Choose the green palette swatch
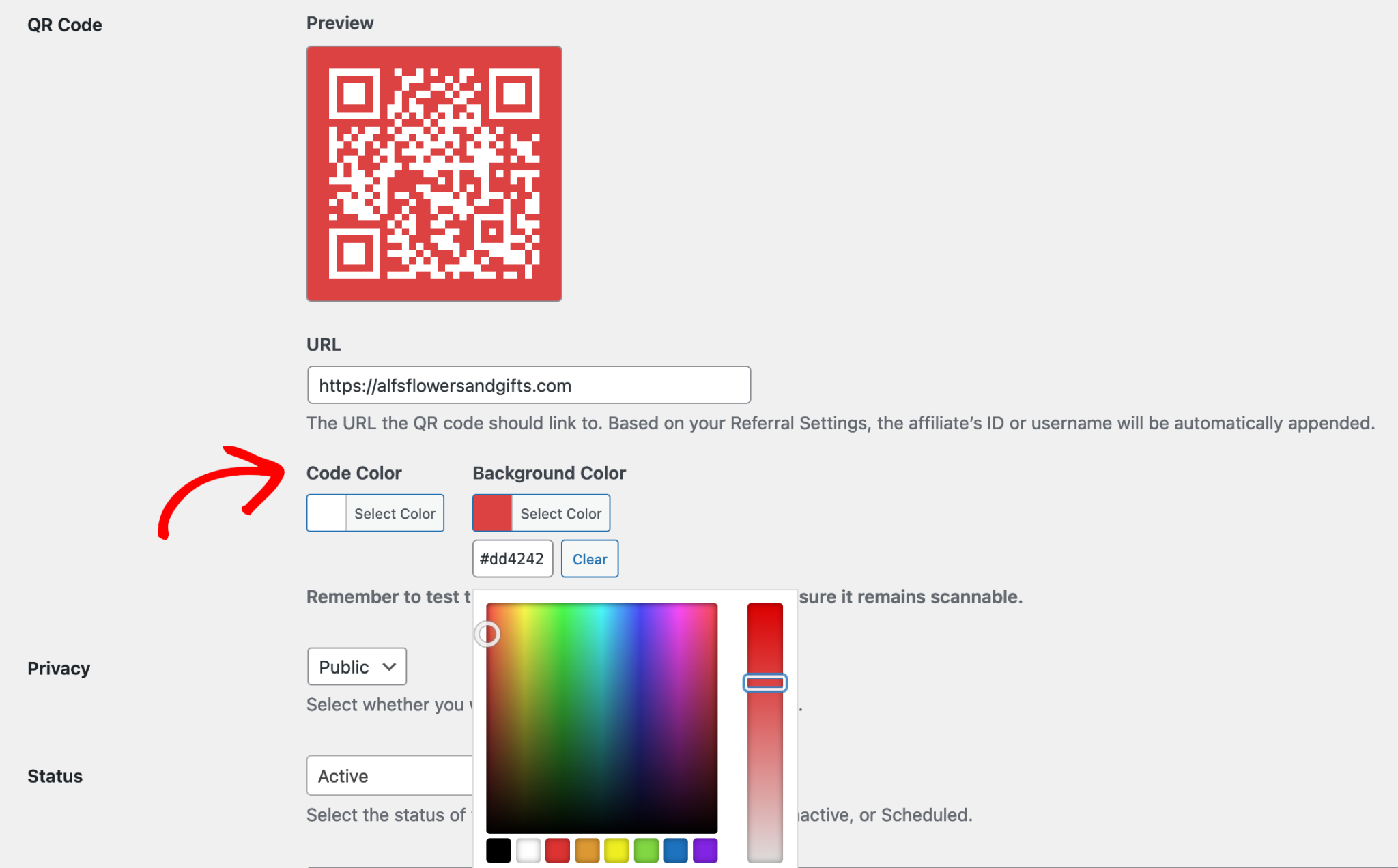 (x=646, y=850)
